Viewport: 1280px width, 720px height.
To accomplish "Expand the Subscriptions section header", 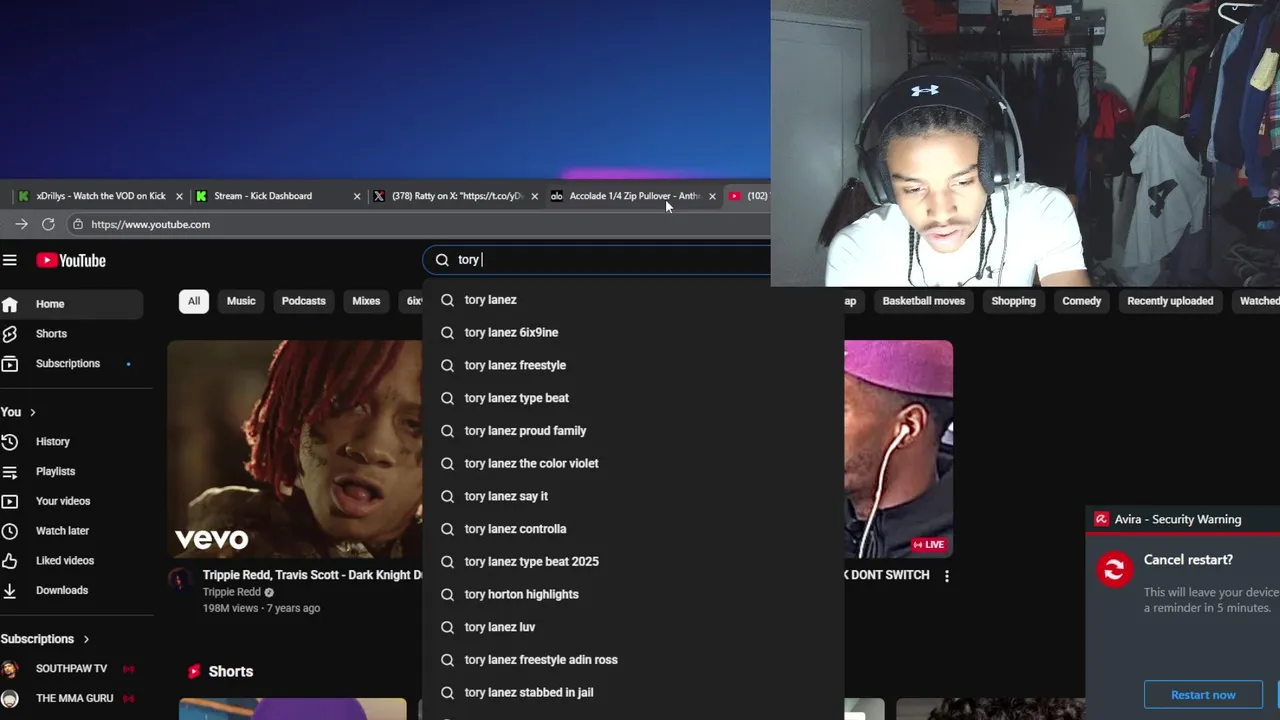I will click(x=45, y=639).
